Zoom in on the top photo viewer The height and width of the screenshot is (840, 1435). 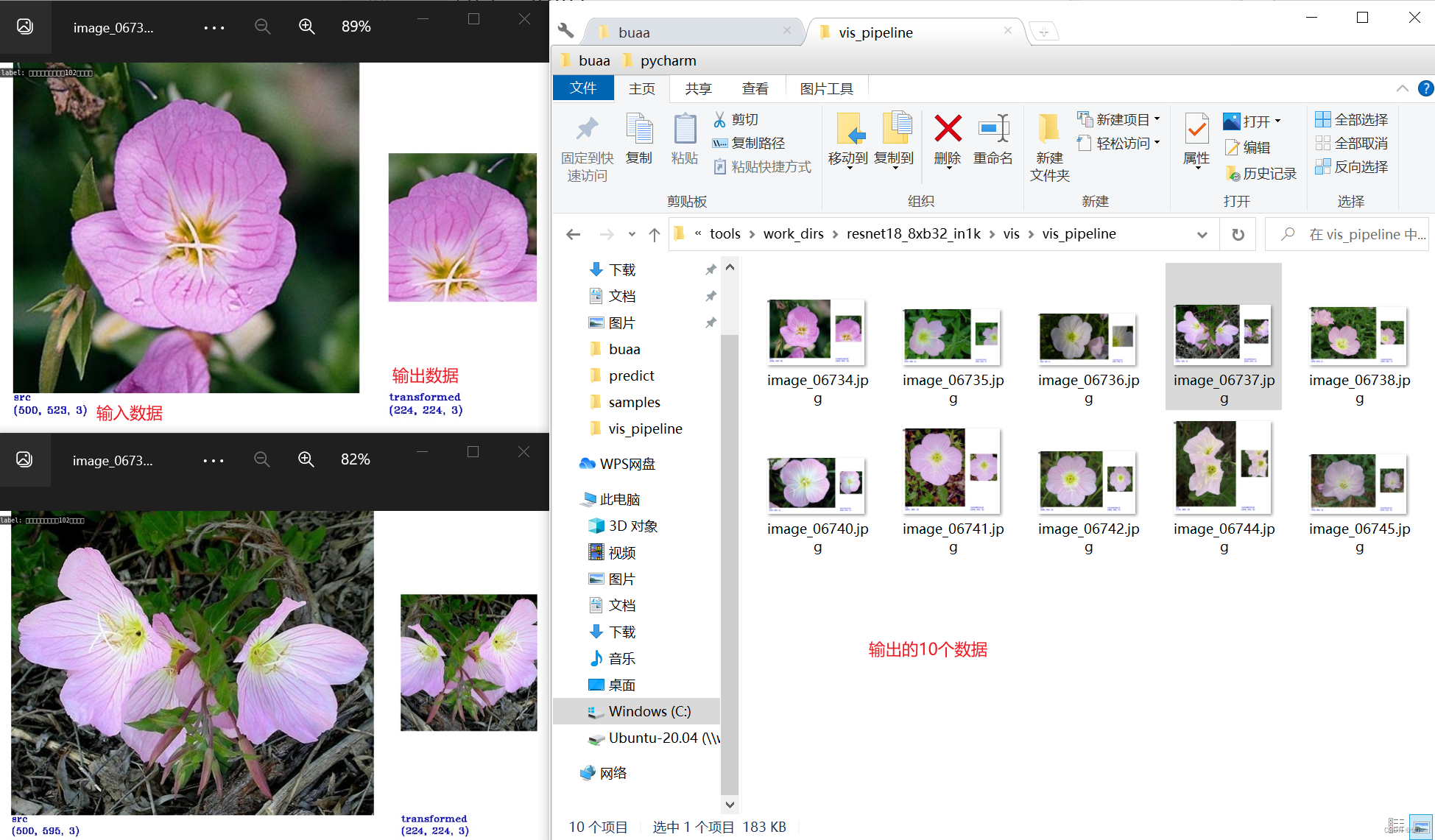[x=307, y=27]
